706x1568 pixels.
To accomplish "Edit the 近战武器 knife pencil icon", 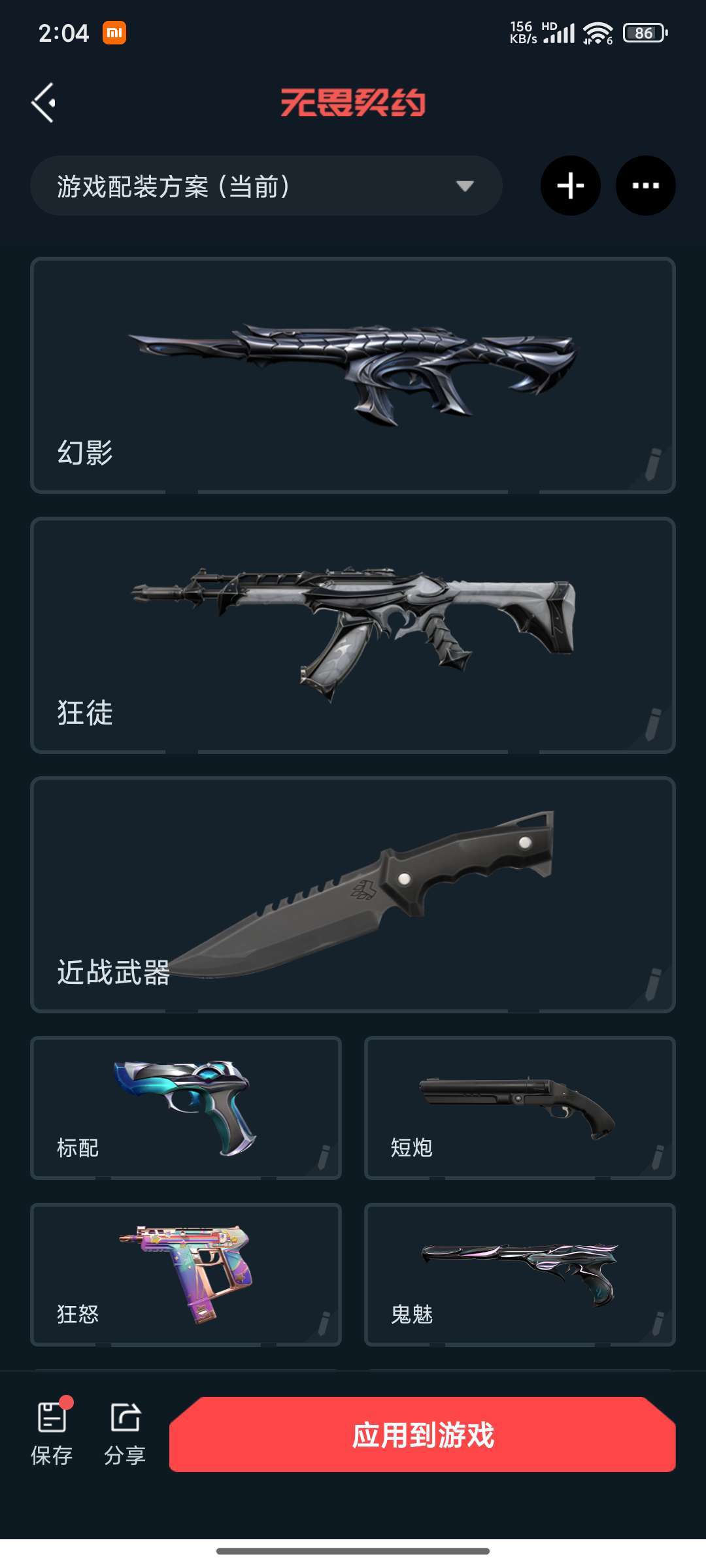I will pos(653,984).
